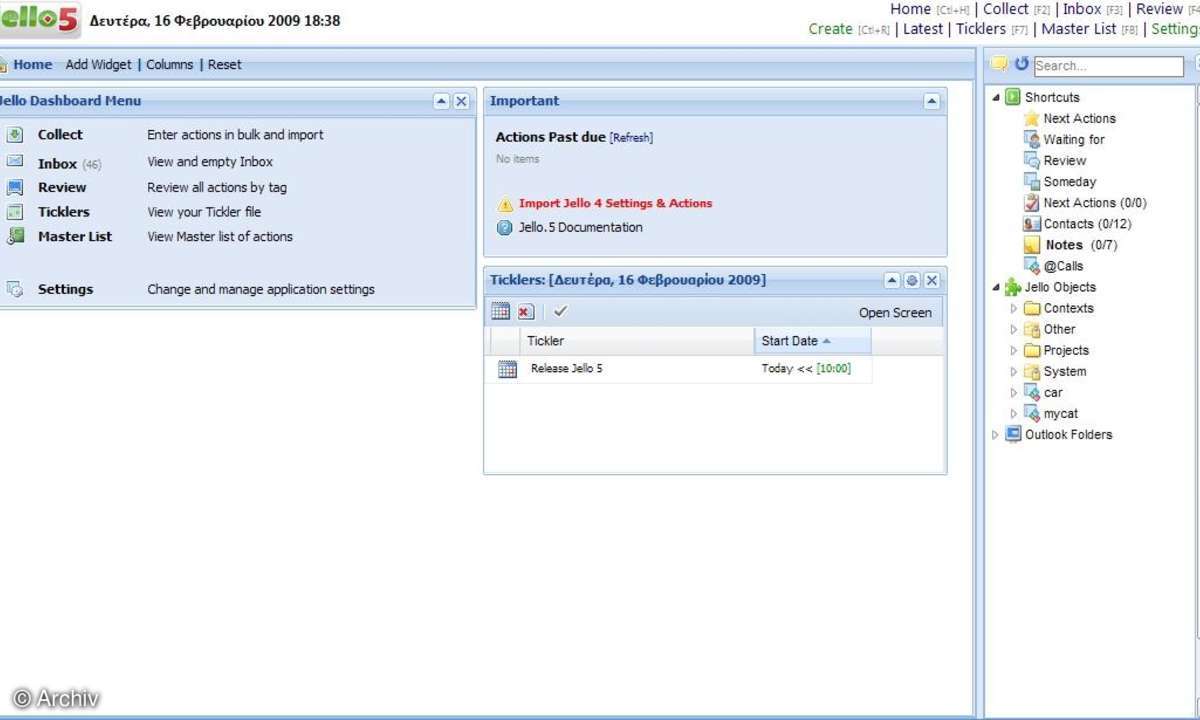This screenshot has height=720, width=1200.
Task: Click the green Shortcuts icon in tree
Action: [x=1013, y=97]
